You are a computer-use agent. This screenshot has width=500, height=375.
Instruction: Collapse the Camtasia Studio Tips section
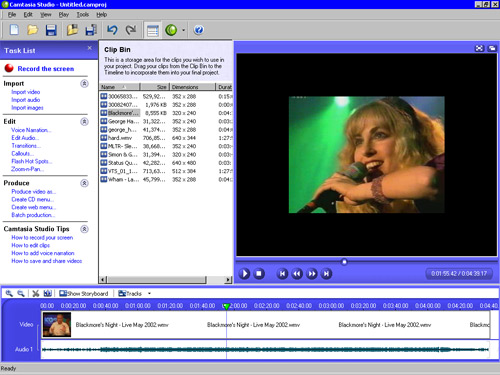click(x=84, y=229)
